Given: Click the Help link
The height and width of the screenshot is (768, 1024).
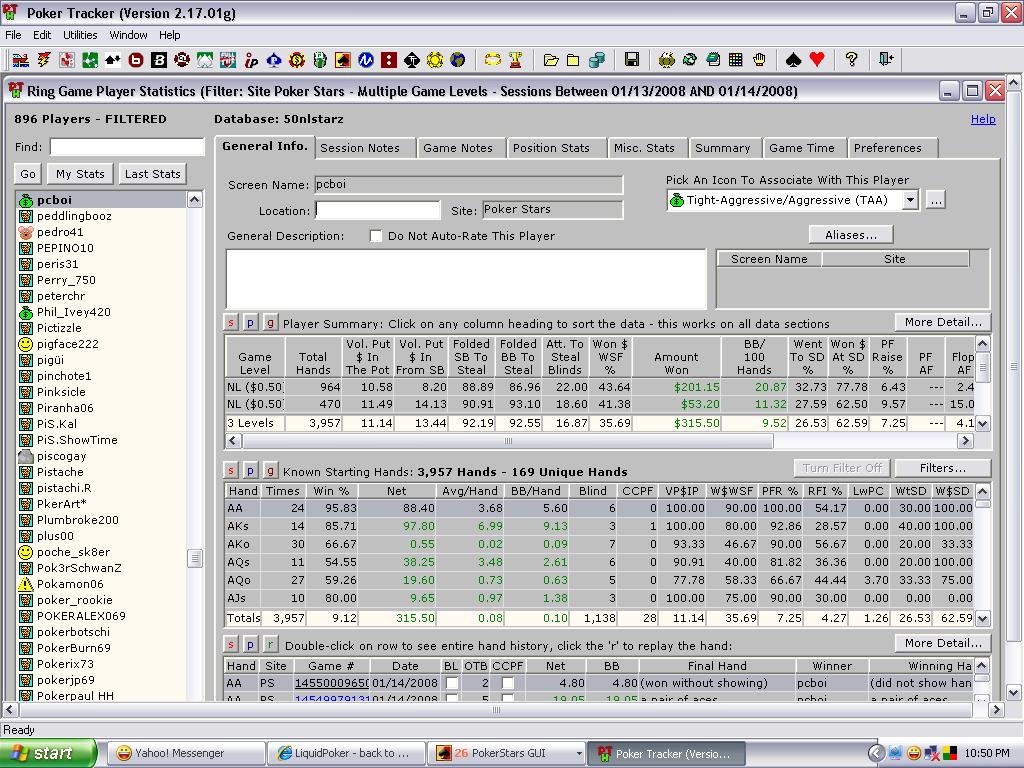Looking at the screenshot, I should point(983,119).
